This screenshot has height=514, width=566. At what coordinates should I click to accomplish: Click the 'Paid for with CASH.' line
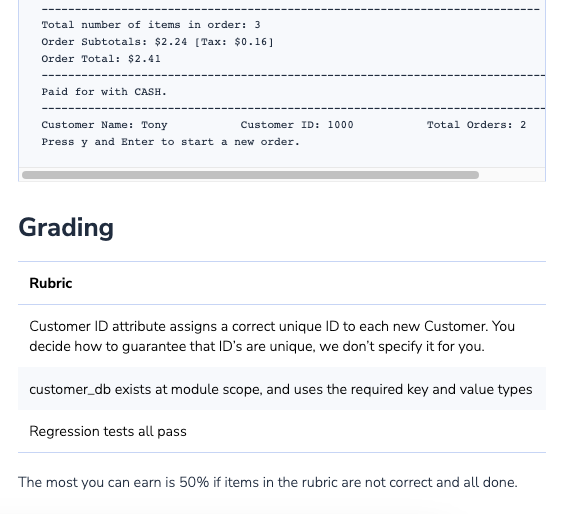(104, 92)
